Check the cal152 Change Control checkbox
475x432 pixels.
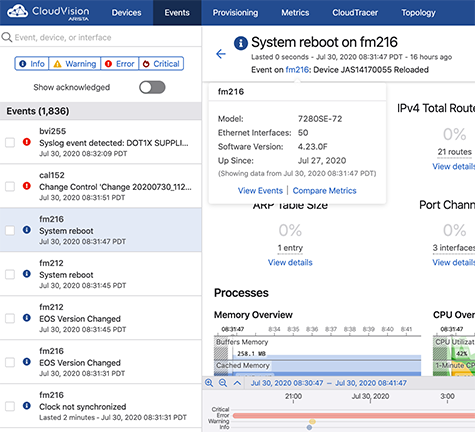[x=10, y=186]
